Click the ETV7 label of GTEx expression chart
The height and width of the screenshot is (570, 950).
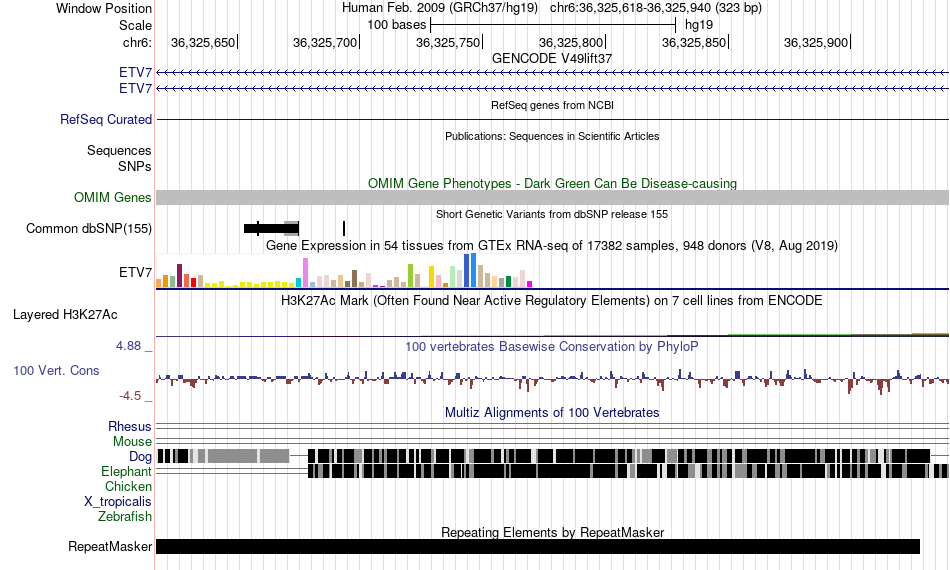point(135,273)
